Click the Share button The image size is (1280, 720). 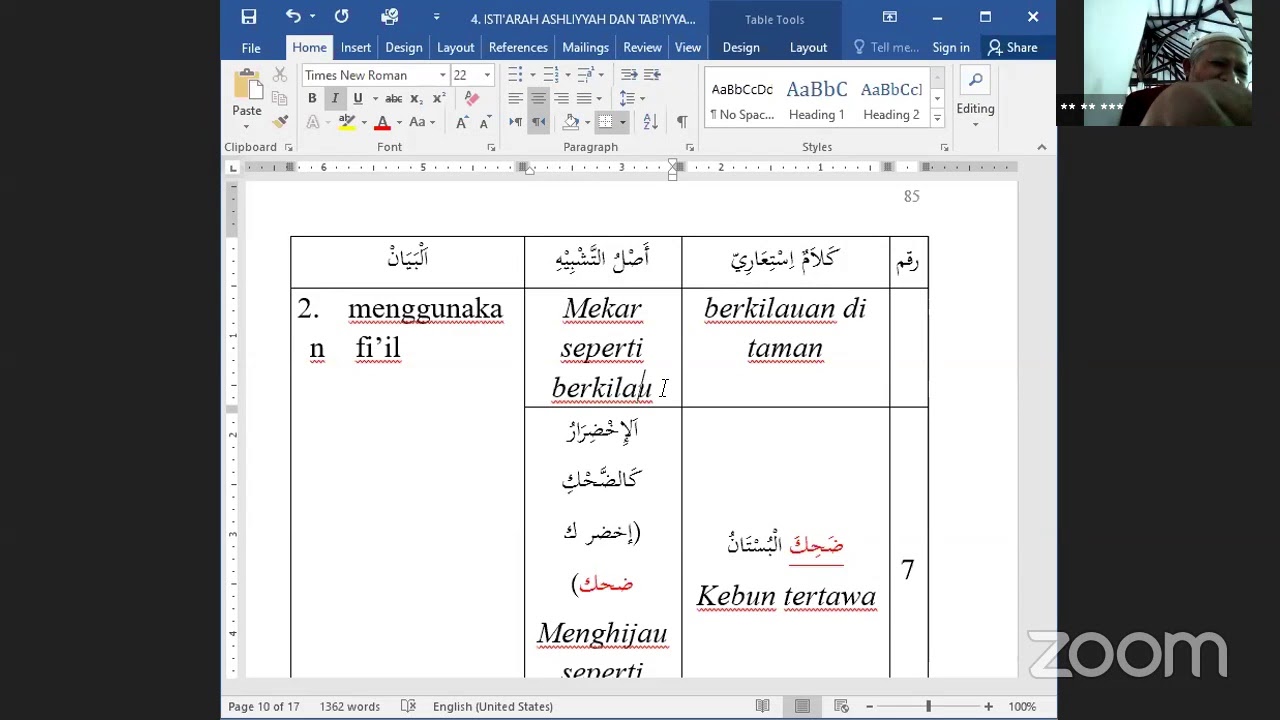[x=1013, y=47]
